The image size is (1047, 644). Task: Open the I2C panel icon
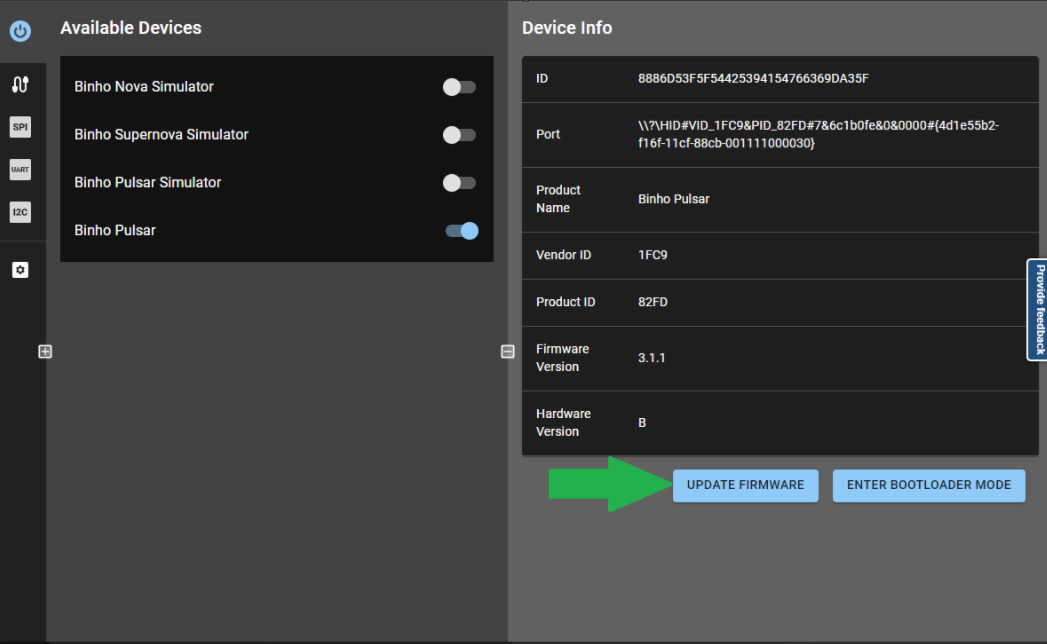click(20, 212)
